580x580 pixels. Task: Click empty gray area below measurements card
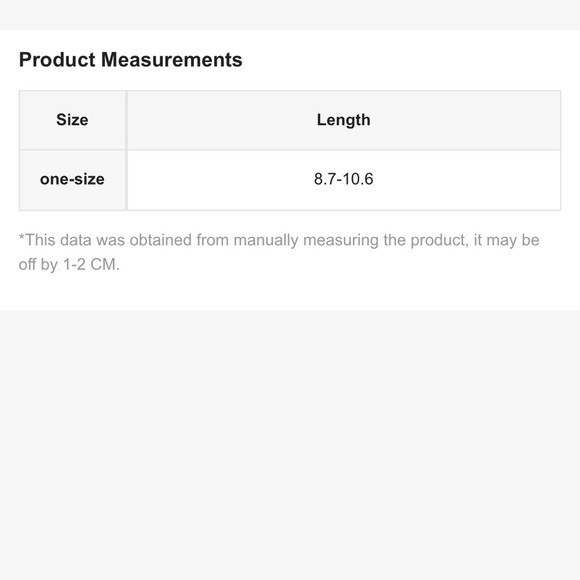pyautogui.click(x=290, y=445)
